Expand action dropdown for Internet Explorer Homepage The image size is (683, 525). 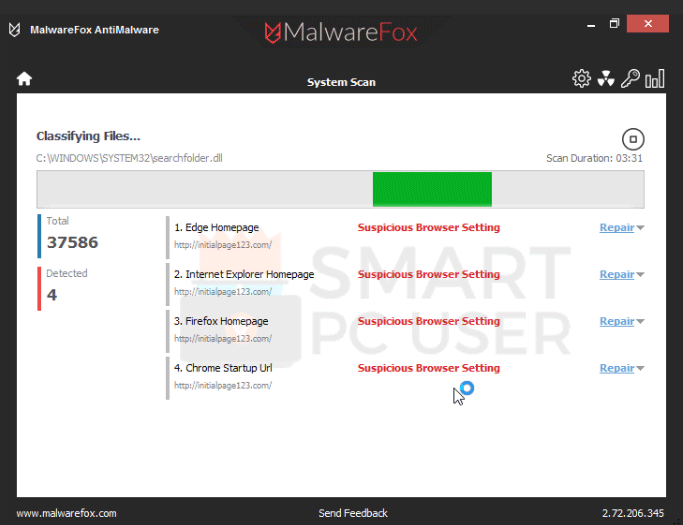[x=640, y=275]
